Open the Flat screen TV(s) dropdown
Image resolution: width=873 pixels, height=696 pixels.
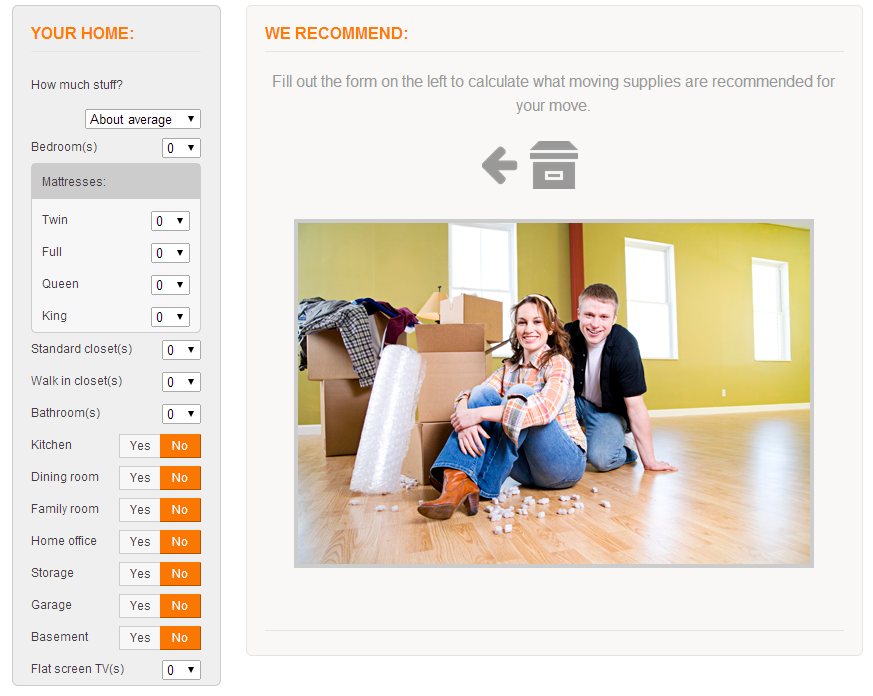click(x=181, y=669)
